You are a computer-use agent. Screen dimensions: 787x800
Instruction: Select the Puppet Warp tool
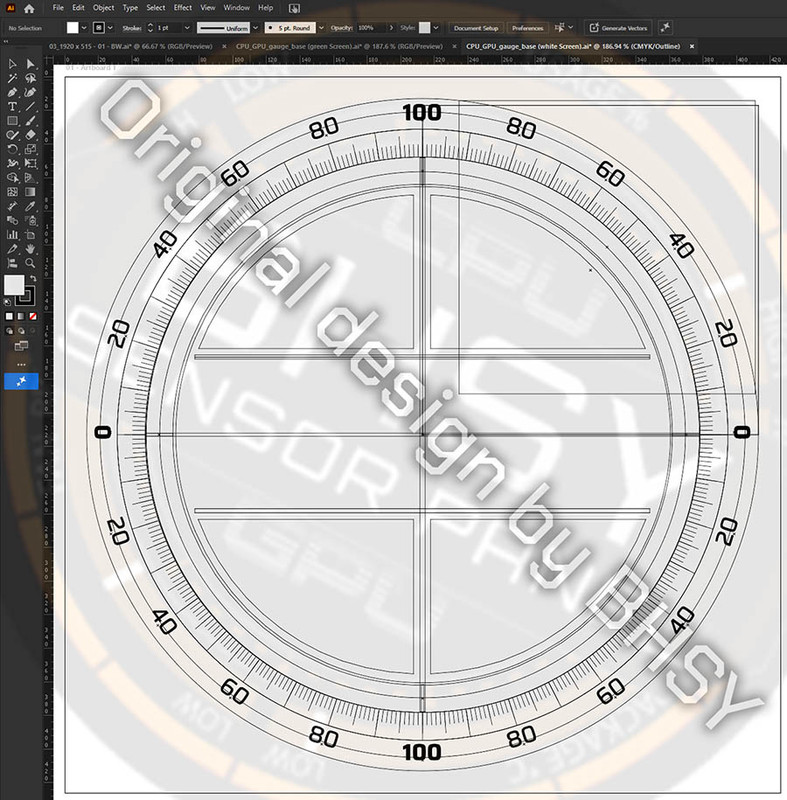click(x=12, y=163)
